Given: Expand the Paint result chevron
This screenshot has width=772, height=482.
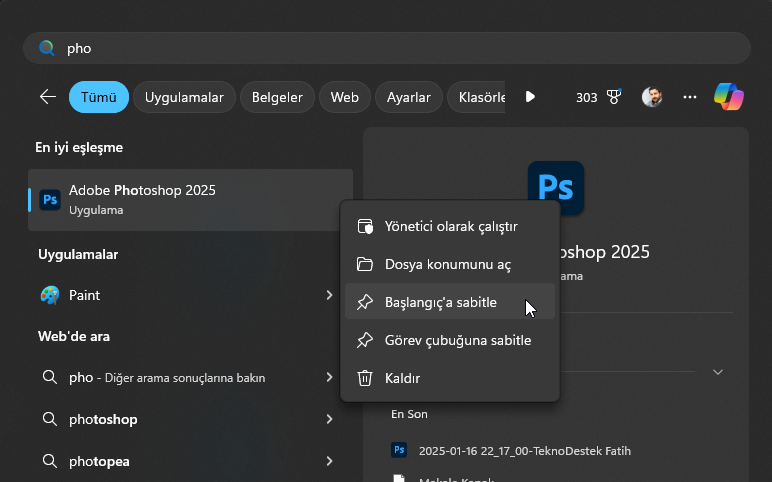Looking at the screenshot, I should [x=329, y=295].
